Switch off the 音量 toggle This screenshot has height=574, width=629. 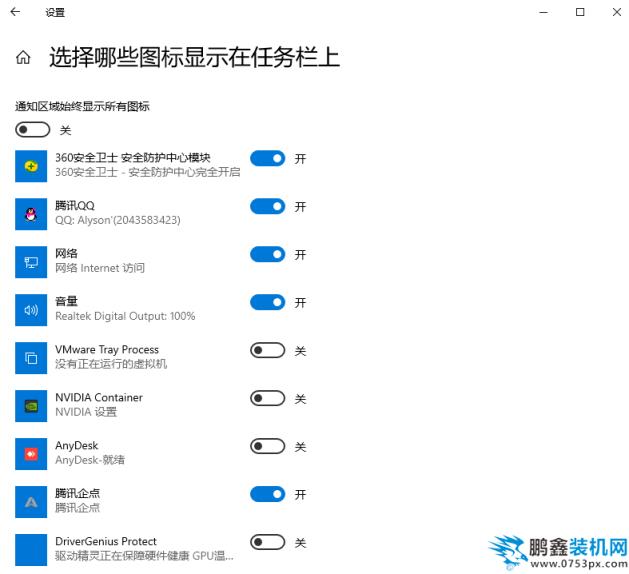click(268, 302)
